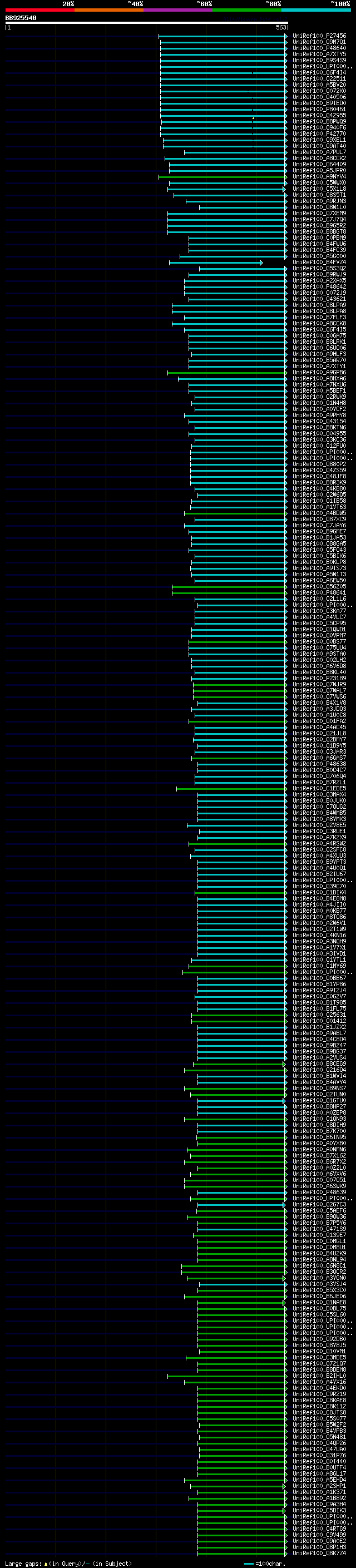The image size is (356, 1568).
Task: Click the red 20% identity legend segment
Action: click(39, 10)
